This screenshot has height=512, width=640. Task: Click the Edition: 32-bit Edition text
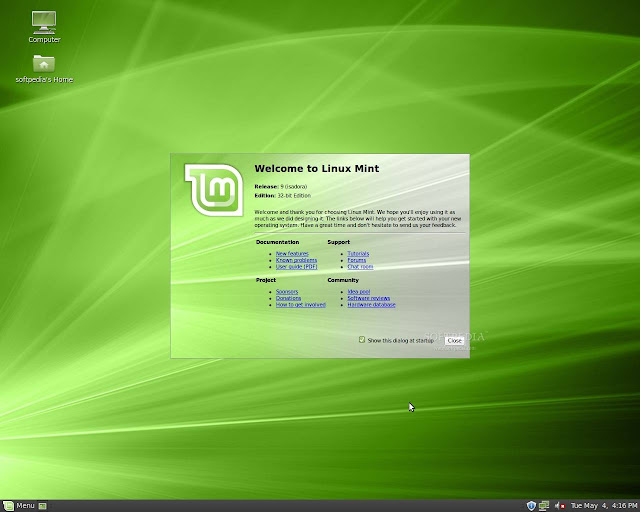pos(282,196)
